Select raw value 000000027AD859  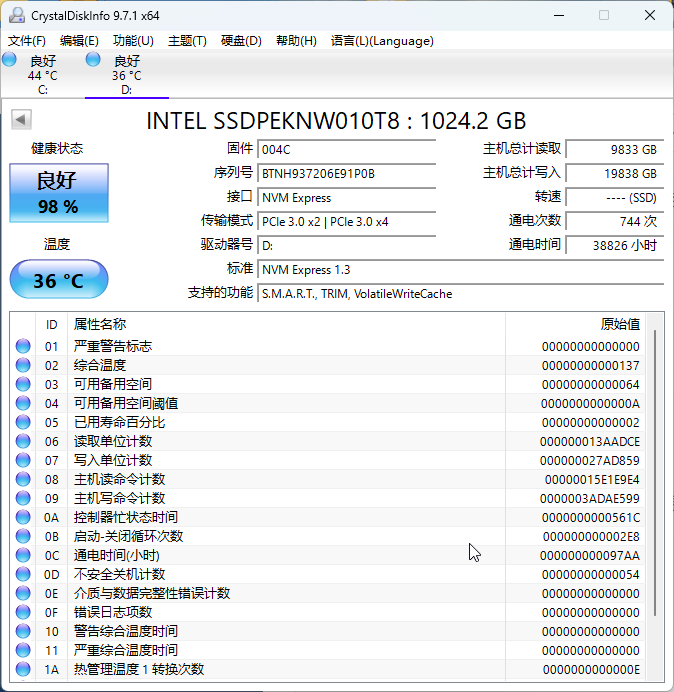coord(590,460)
